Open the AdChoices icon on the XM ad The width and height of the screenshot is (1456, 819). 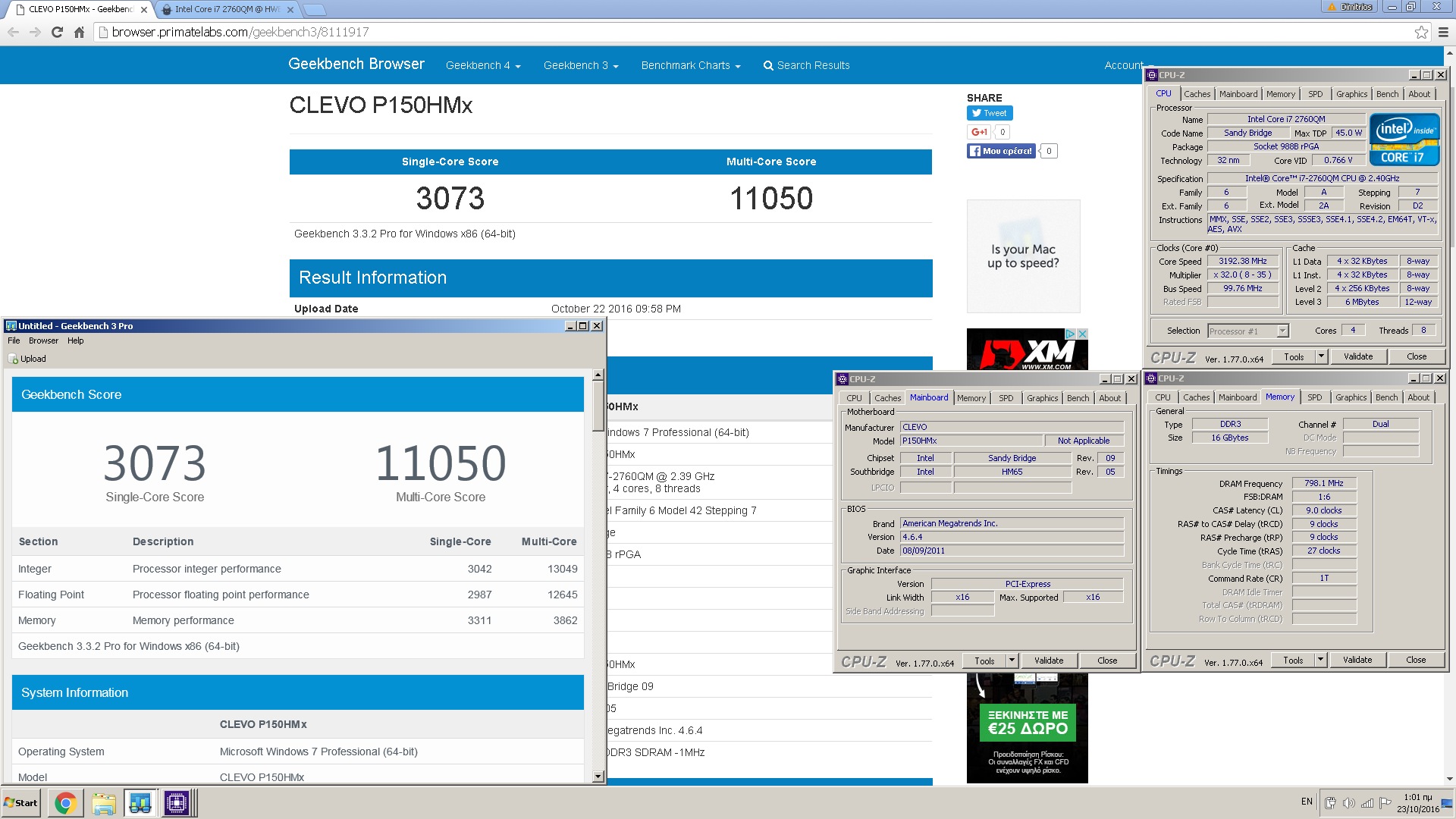coord(1070,334)
